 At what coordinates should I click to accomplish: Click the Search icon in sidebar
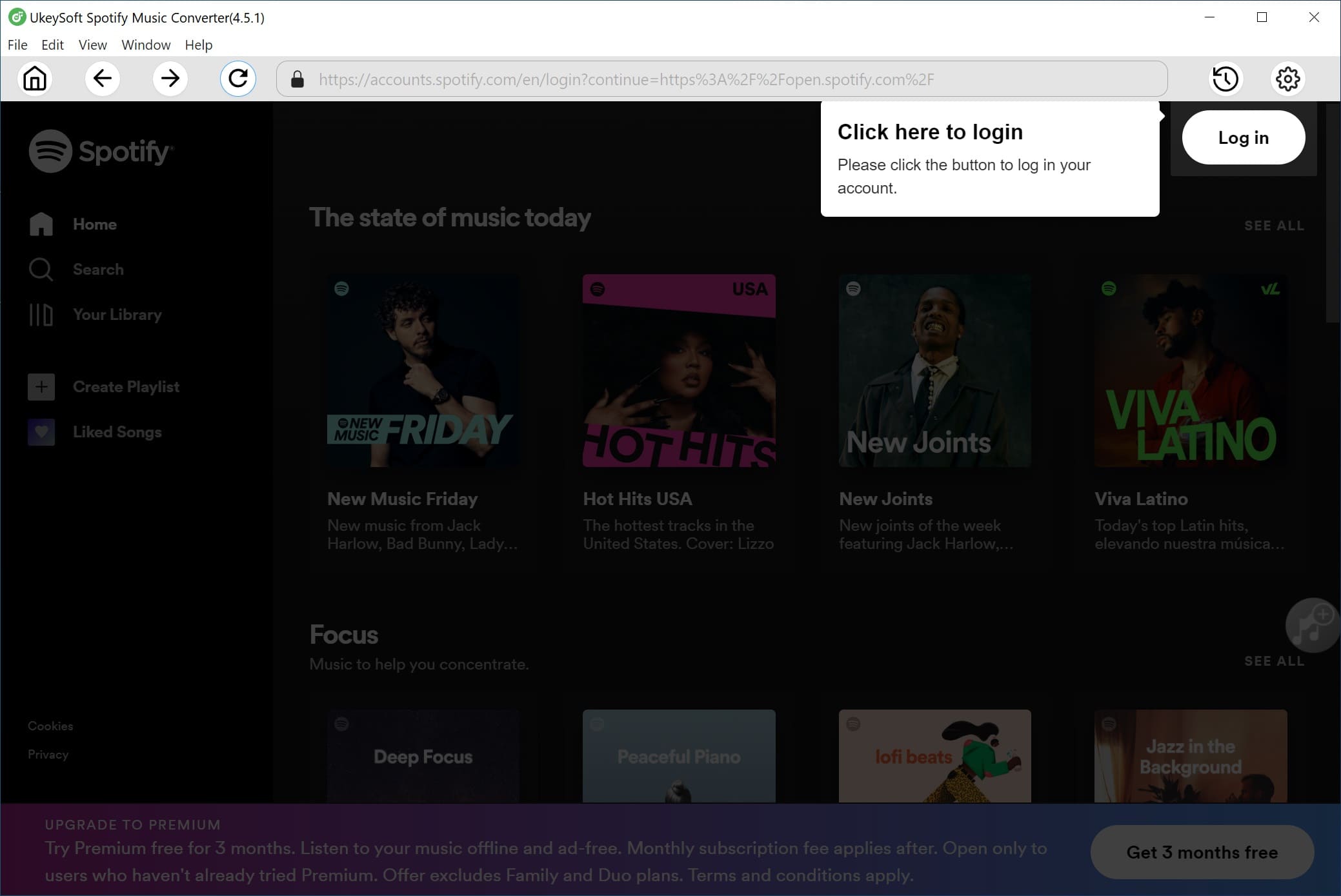pos(40,269)
